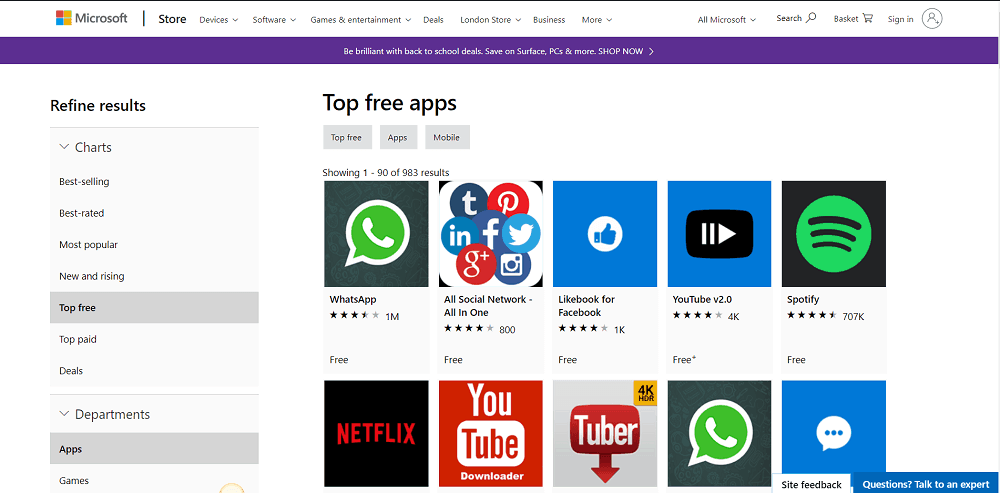Click YouTube v2.0 Free+ price
Screen dimensions: 1000x493
[x=684, y=360]
